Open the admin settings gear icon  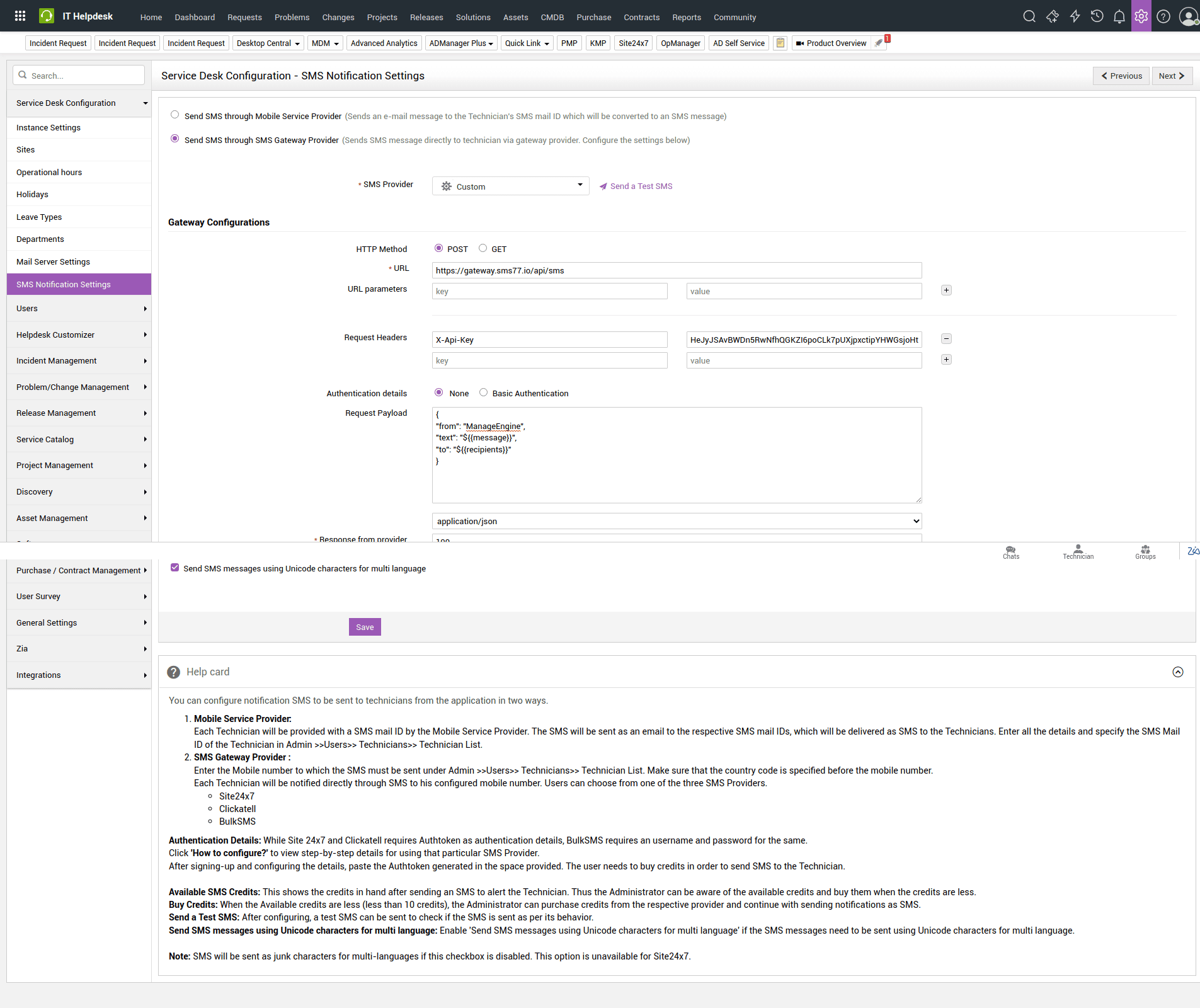[x=1141, y=16]
